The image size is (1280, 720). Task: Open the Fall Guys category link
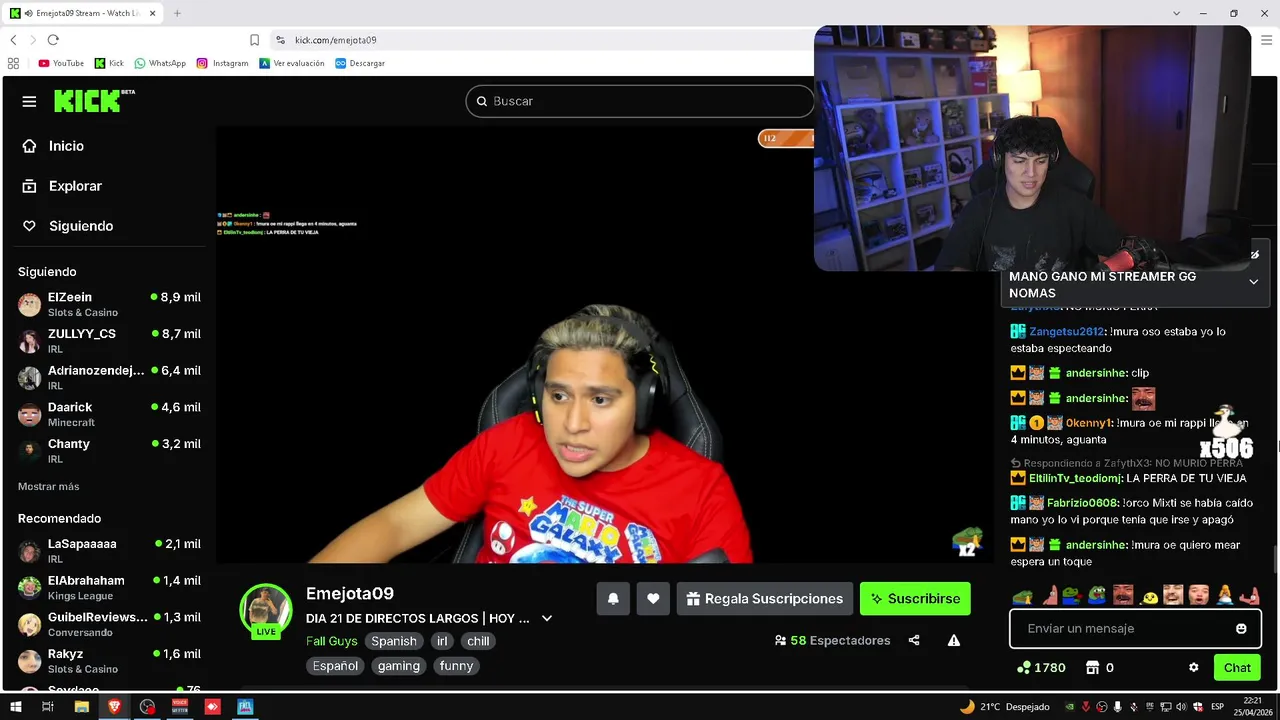coord(331,641)
